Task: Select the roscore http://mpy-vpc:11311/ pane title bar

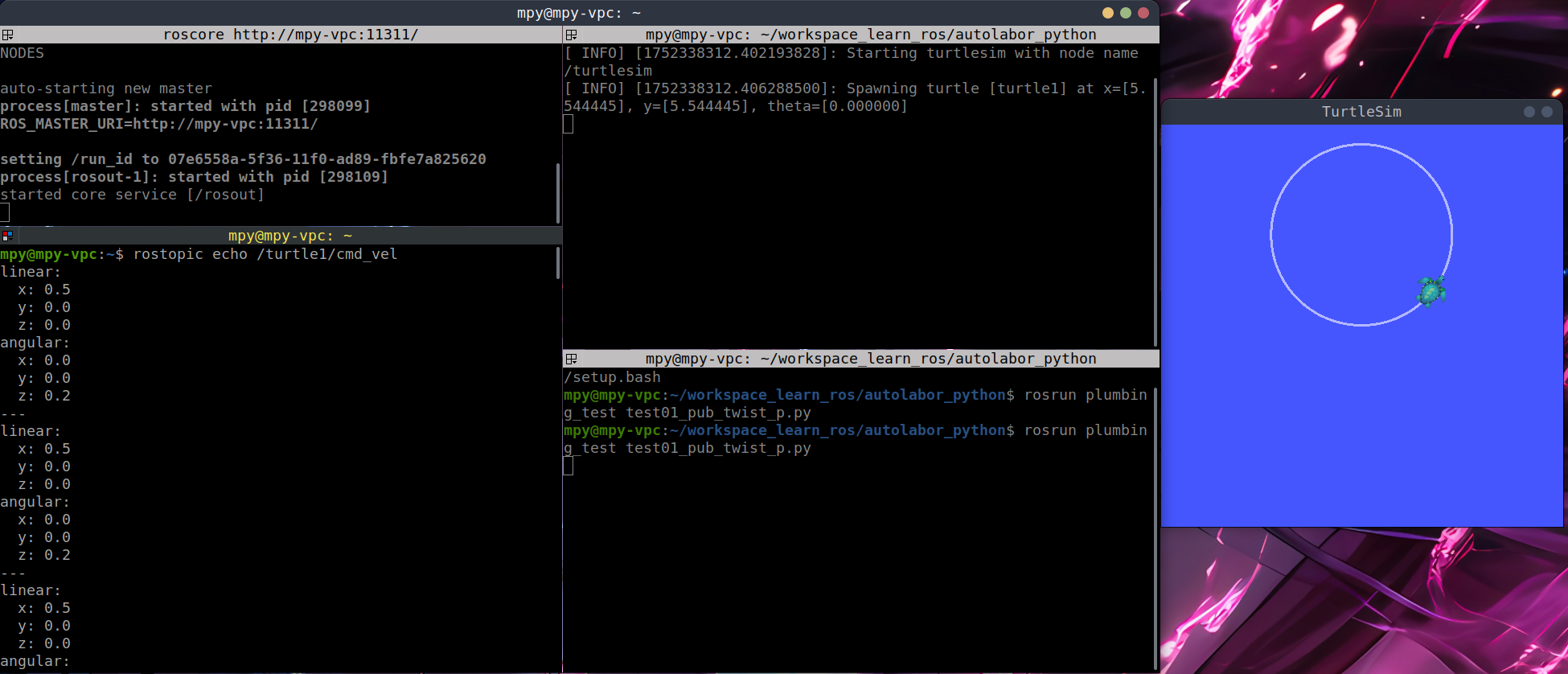Action: pos(289,35)
